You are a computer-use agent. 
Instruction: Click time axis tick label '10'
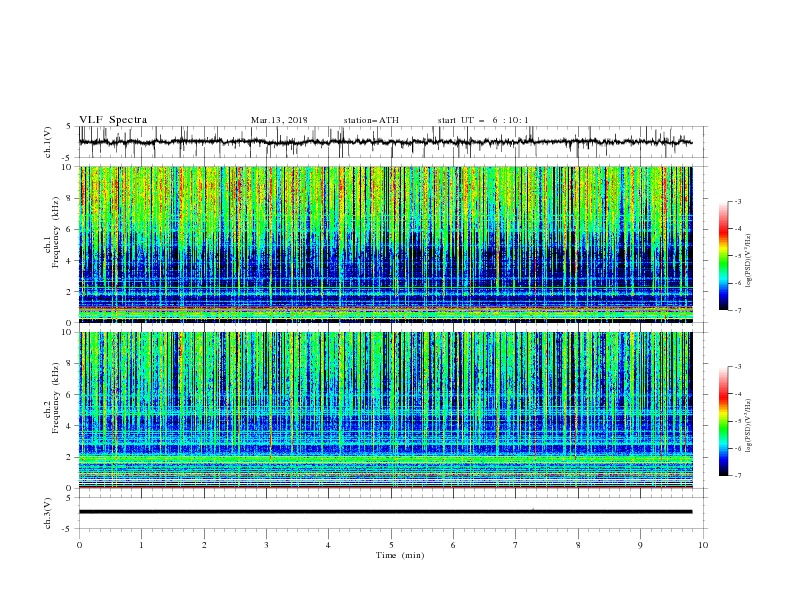(x=703, y=545)
